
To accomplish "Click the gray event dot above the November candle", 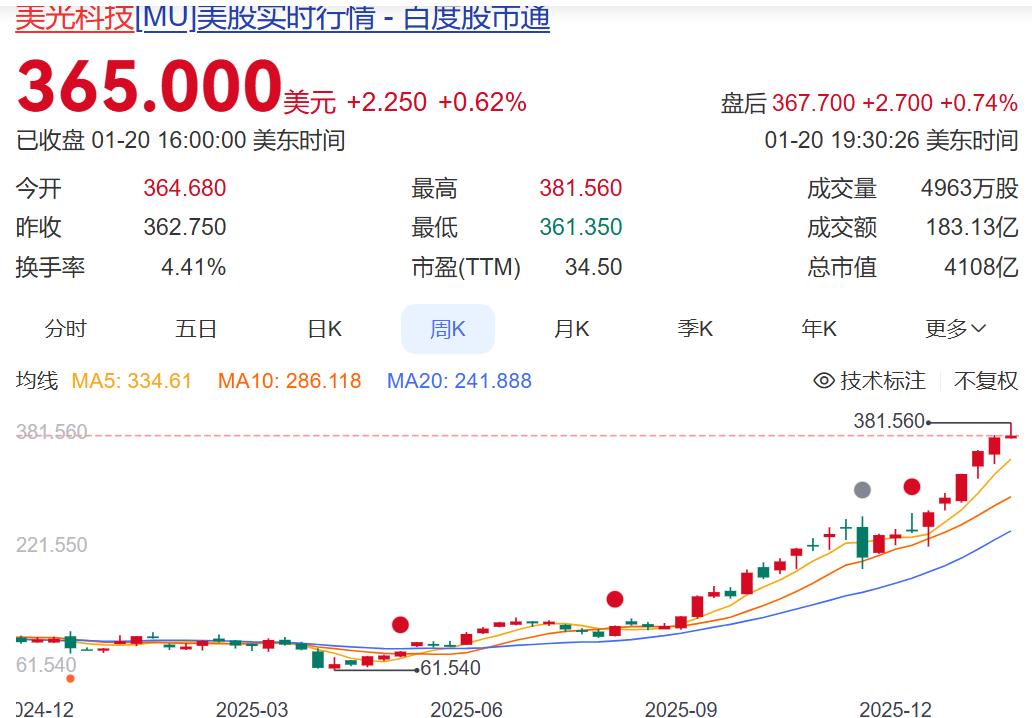I will point(862,490).
